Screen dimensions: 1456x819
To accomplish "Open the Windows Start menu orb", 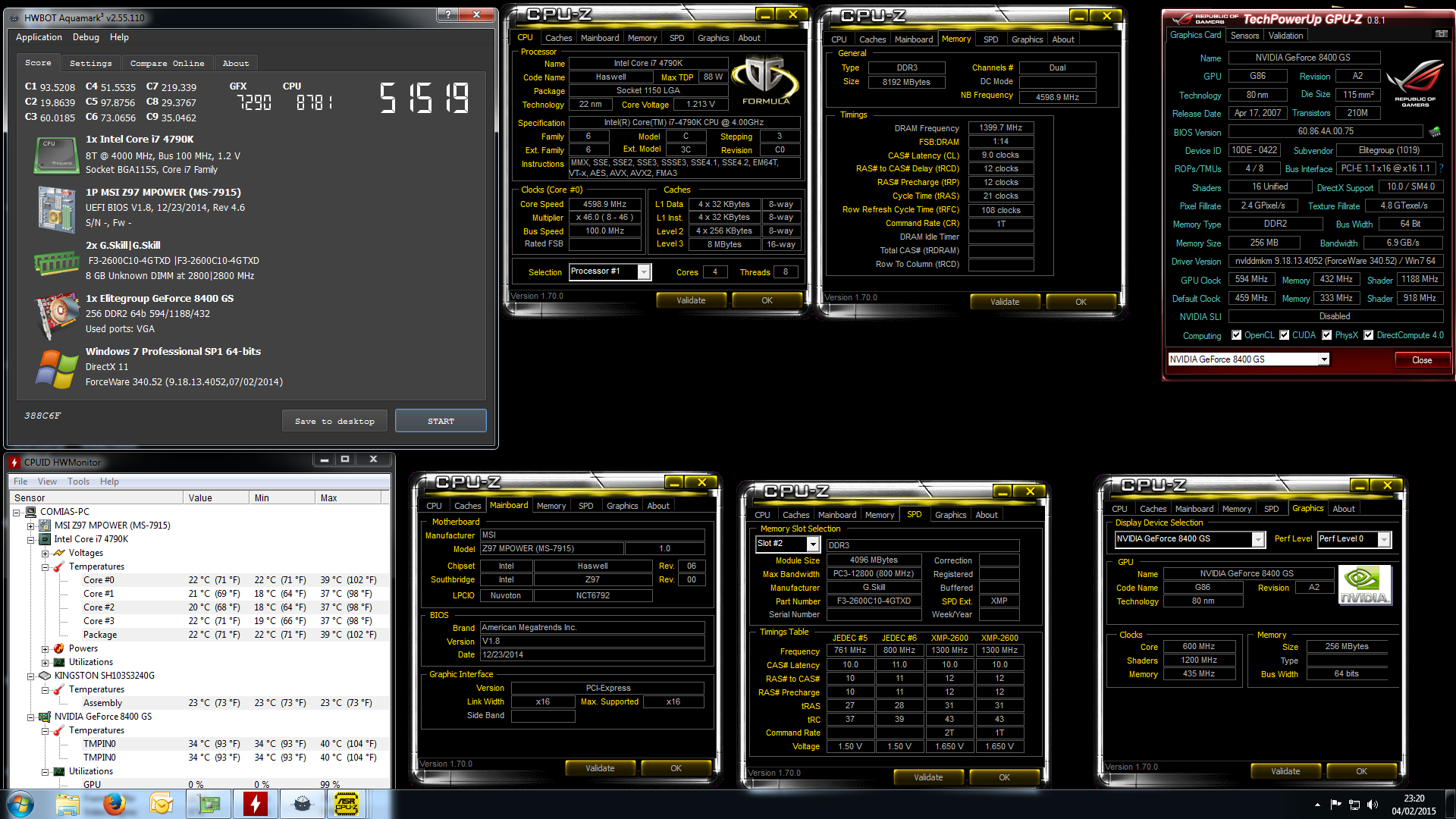I will tap(20, 804).
